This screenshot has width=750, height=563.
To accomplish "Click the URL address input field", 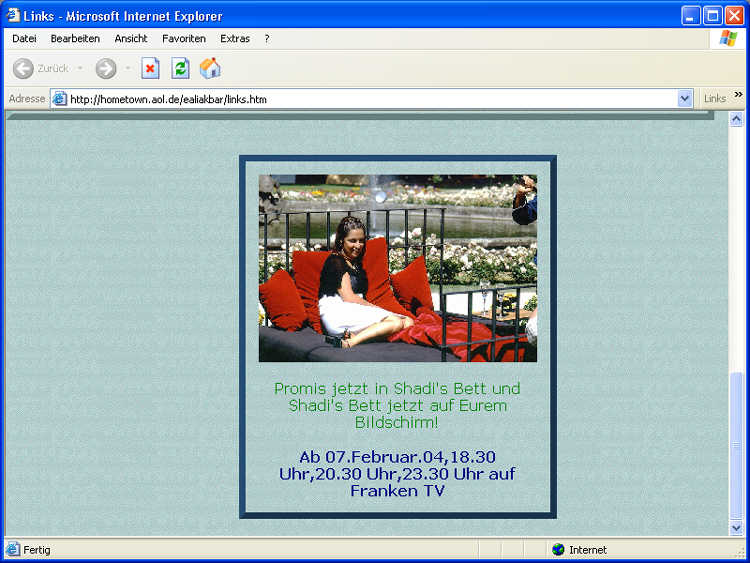I will coord(370,99).
